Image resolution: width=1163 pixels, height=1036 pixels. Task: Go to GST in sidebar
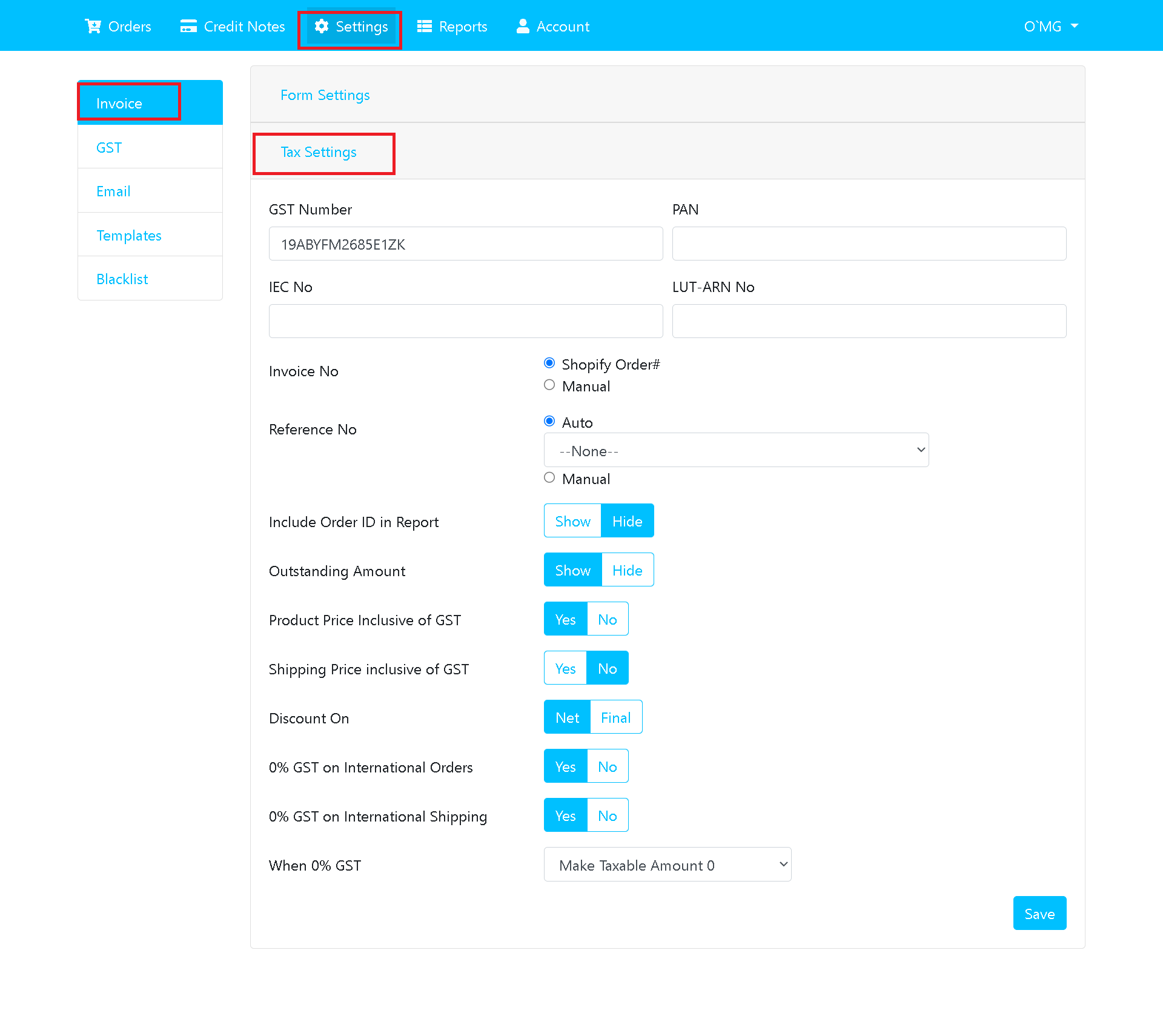tap(109, 148)
